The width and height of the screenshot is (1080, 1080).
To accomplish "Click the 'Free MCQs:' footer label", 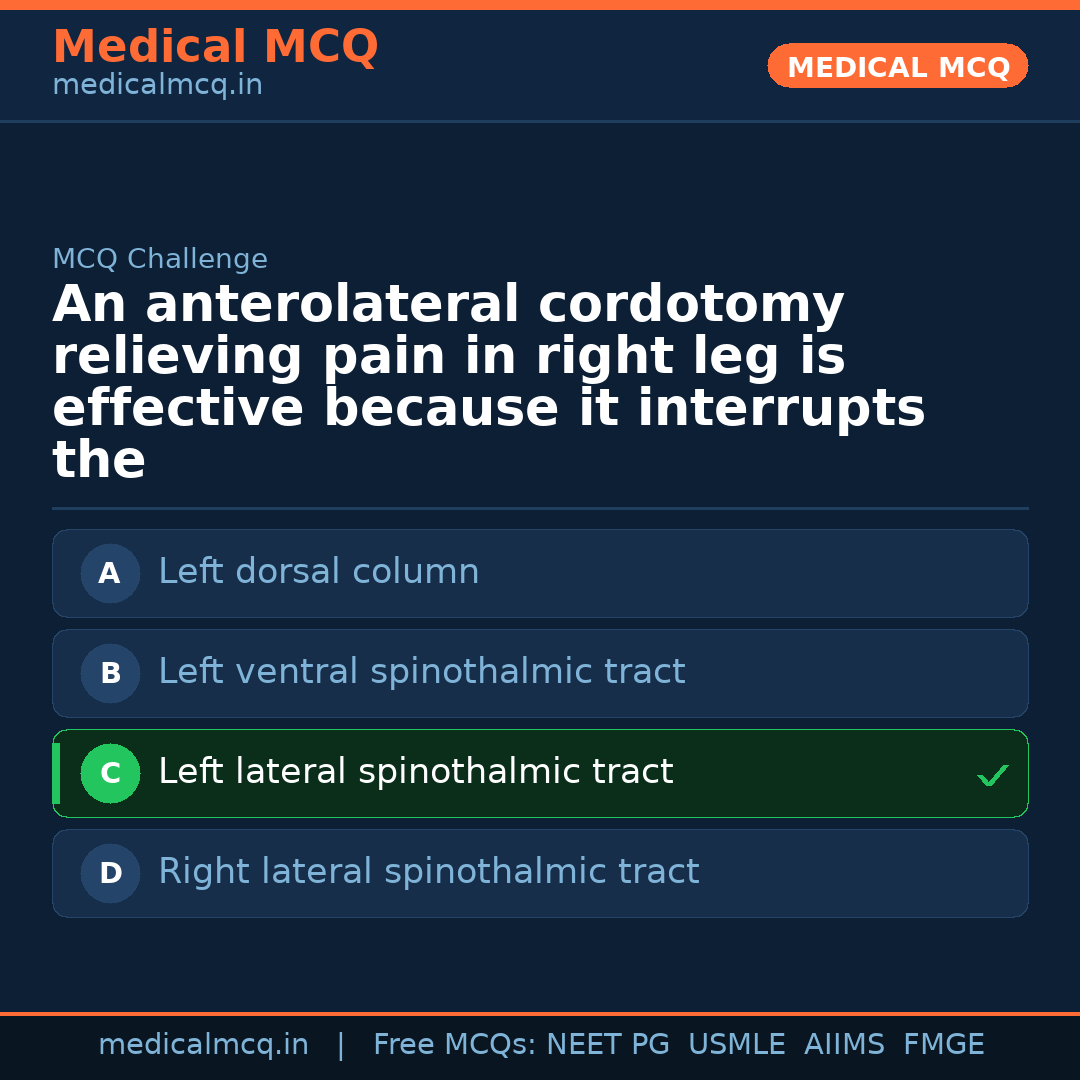I will tap(455, 1045).
